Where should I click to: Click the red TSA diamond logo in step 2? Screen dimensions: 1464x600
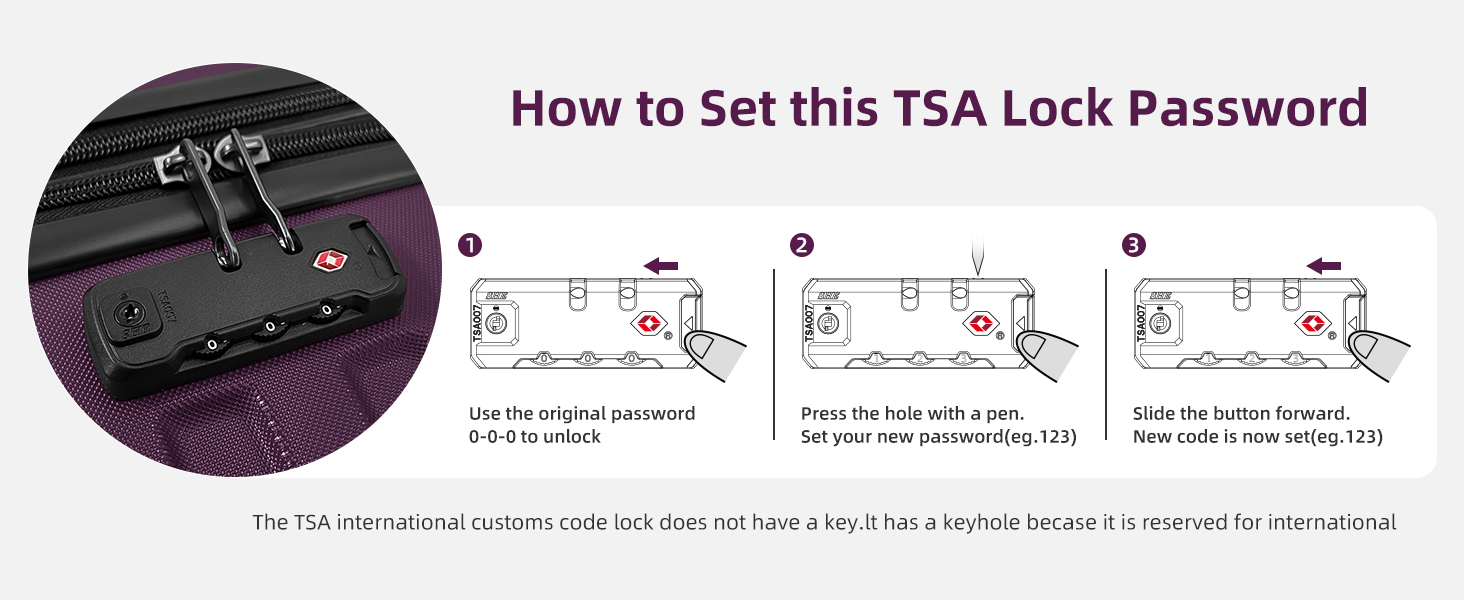[978, 324]
